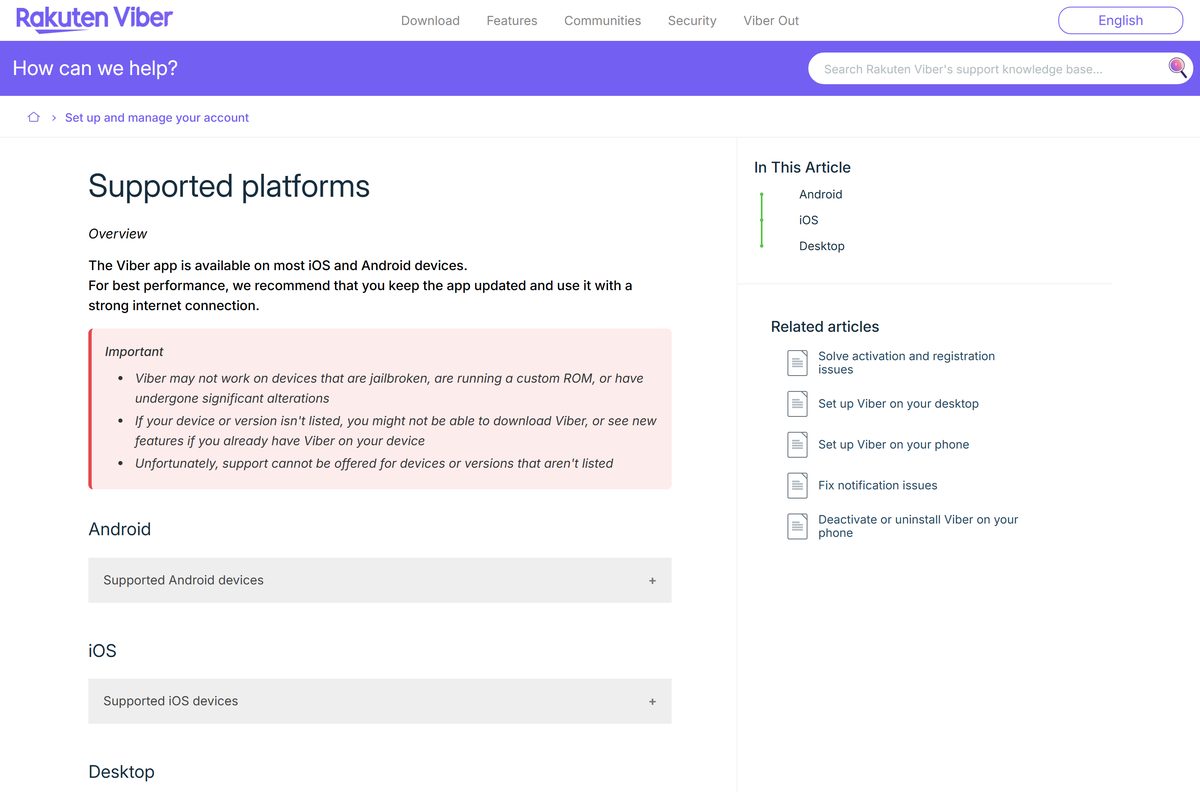The width and height of the screenshot is (1200, 792).
Task: Click the device isn't listed bullet point
Action: (395, 431)
